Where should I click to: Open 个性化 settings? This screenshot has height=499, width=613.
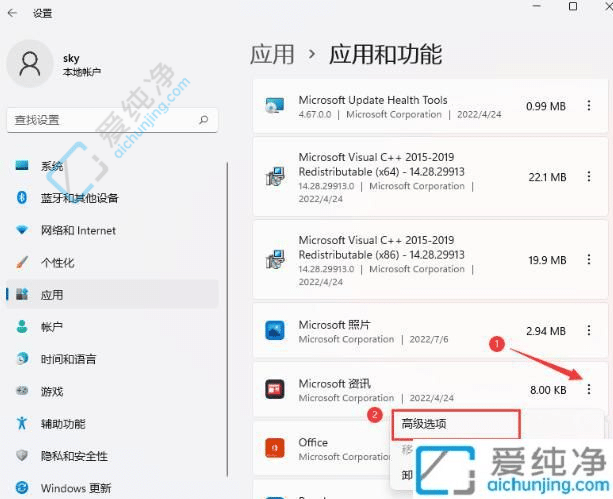pos(112,262)
